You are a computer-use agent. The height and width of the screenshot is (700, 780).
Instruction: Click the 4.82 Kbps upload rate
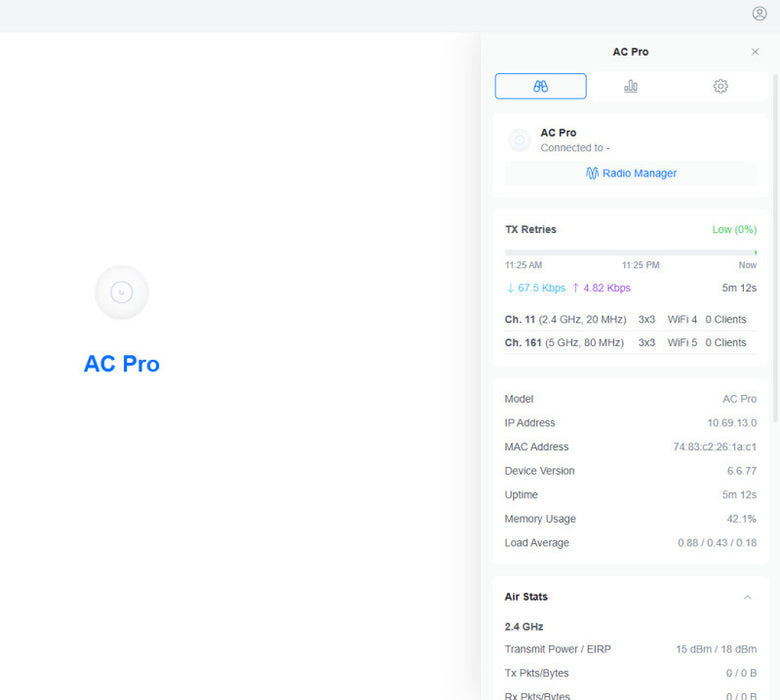(601, 288)
